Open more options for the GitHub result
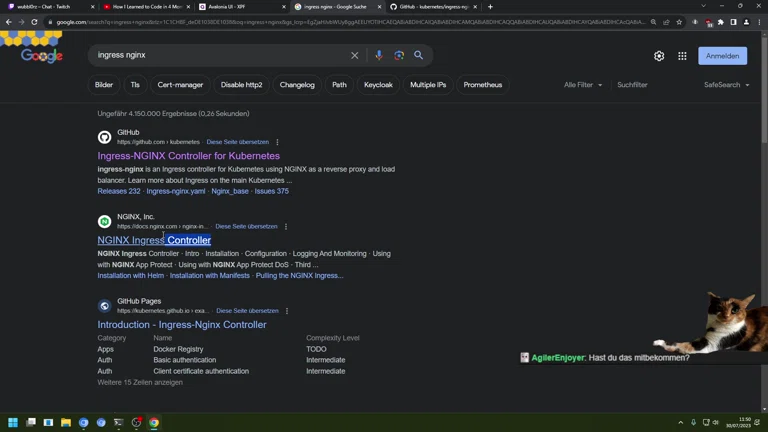Image resolution: width=768 pixels, height=432 pixels. 277,142
